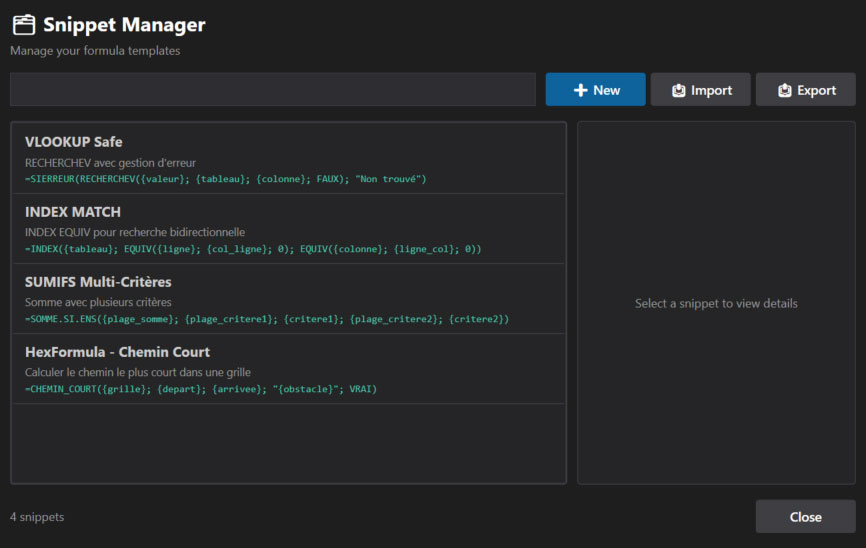
Task: Focus the snippet search field
Action: (x=273, y=89)
